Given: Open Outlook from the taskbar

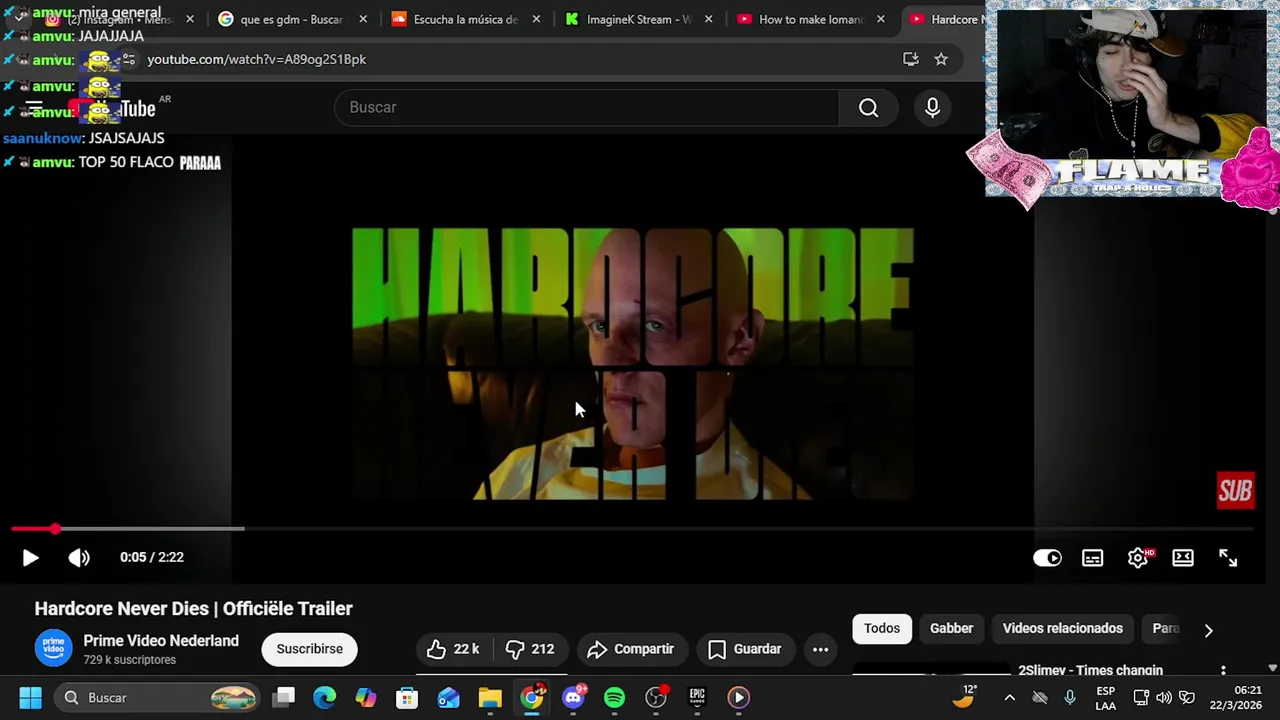Looking at the screenshot, I should (x=448, y=697).
